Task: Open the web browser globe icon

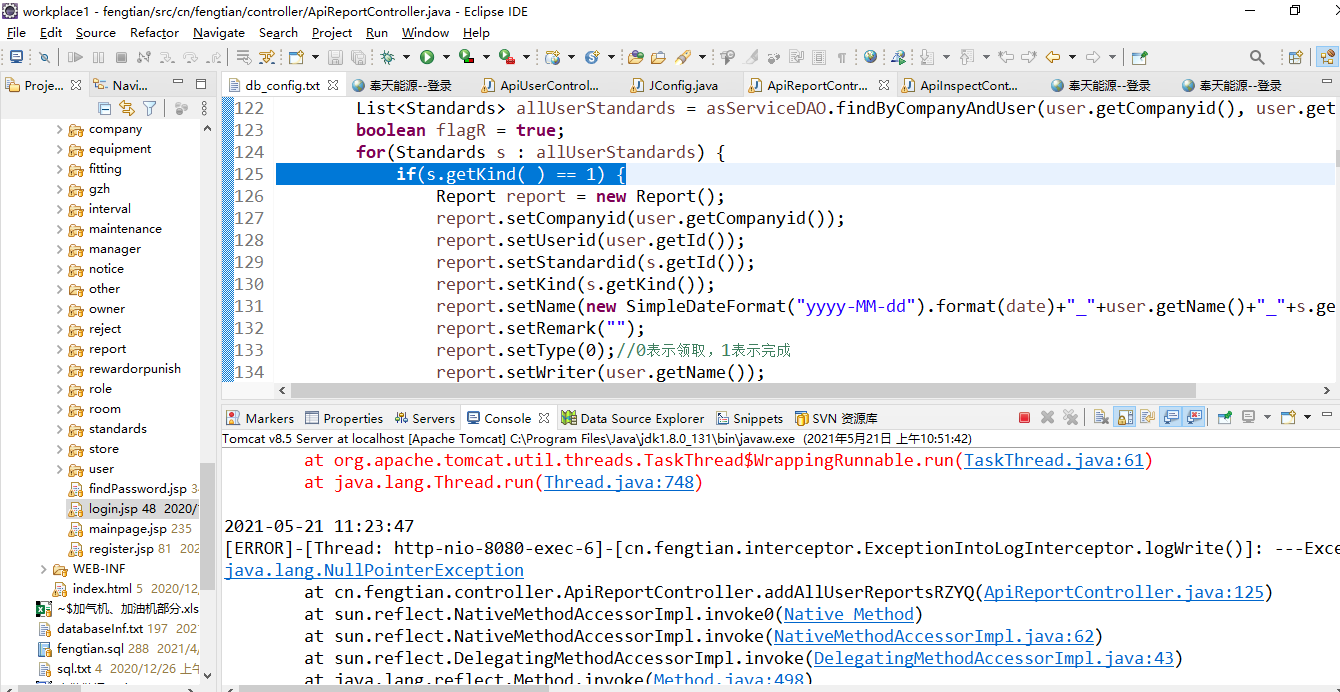Action: (x=870, y=58)
